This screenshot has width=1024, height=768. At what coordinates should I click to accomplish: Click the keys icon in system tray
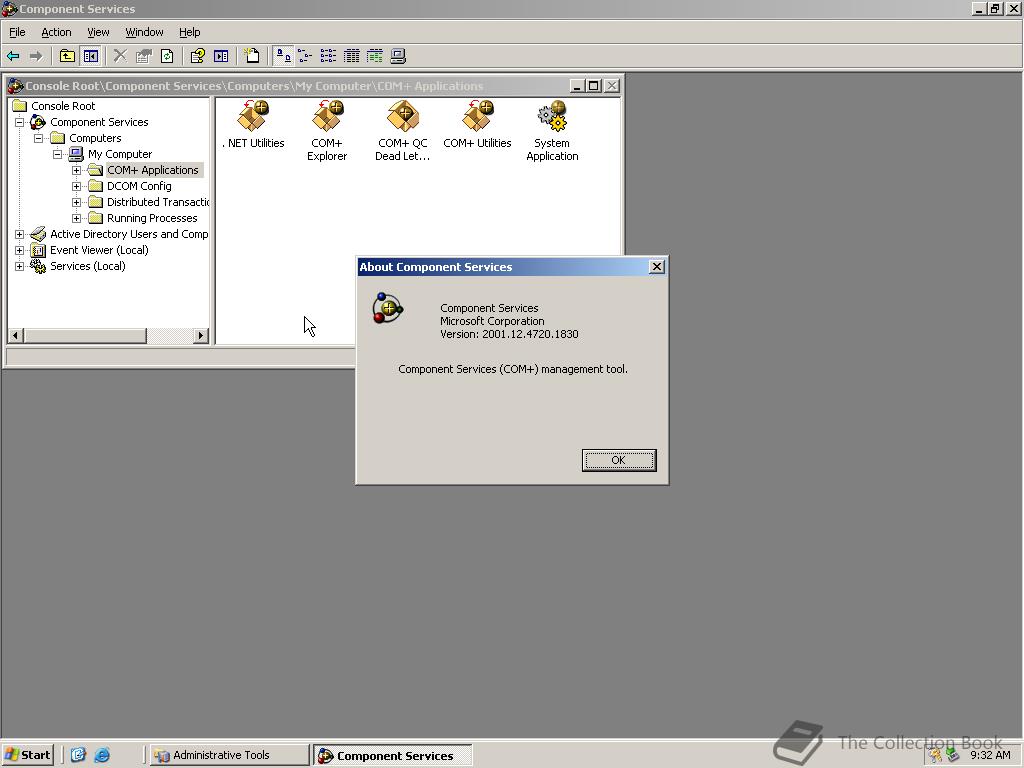[x=936, y=755]
